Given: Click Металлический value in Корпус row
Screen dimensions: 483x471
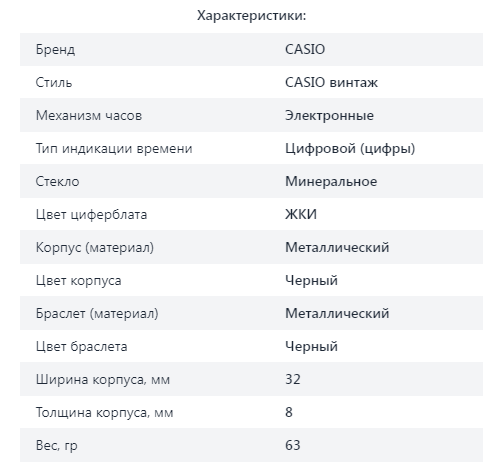Looking at the screenshot, I should (x=337, y=247).
